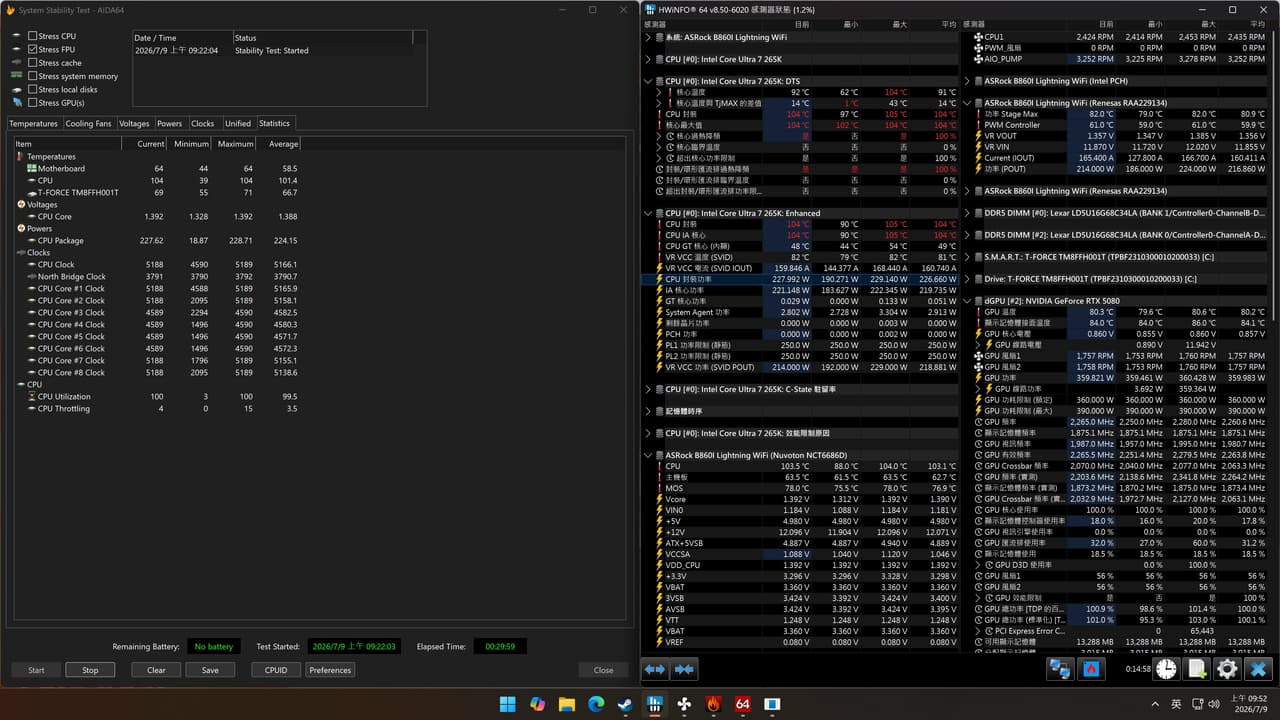The width and height of the screenshot is (1280, 720).
Task: Clear the stability test statistics
Action: pyautogui.click(x=156, y=670)
